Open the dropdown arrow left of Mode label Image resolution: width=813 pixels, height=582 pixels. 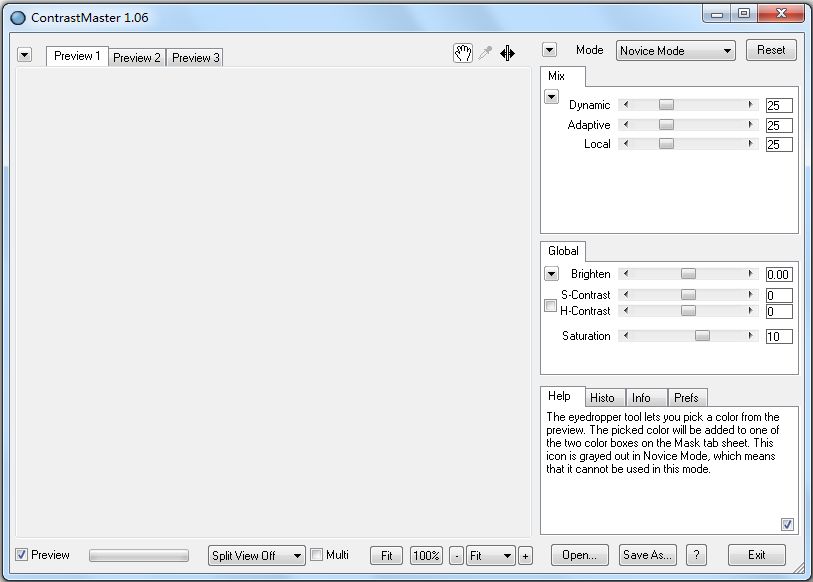[550, 50]
